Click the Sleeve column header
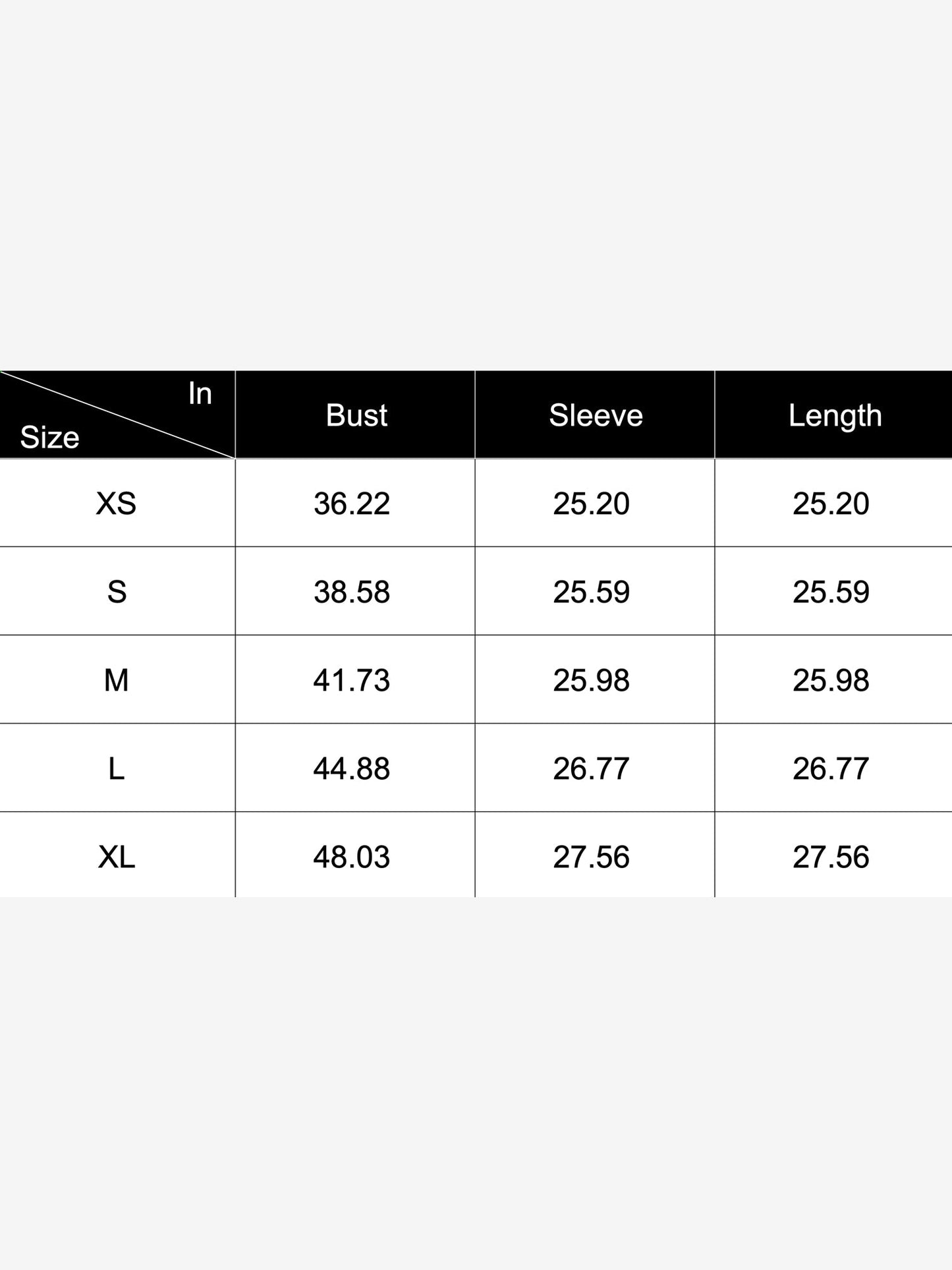 pyautogui.click(x=596, y=415)
